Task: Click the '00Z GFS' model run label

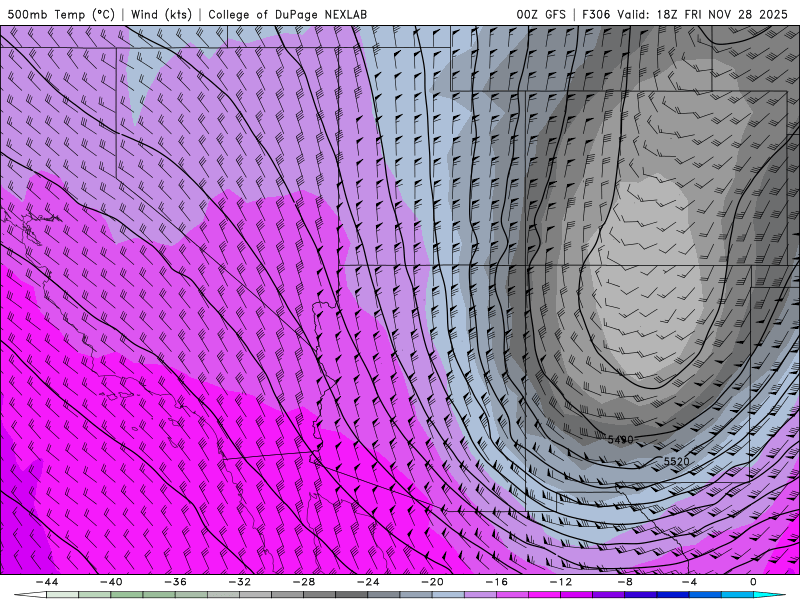Action: (541, 14)
